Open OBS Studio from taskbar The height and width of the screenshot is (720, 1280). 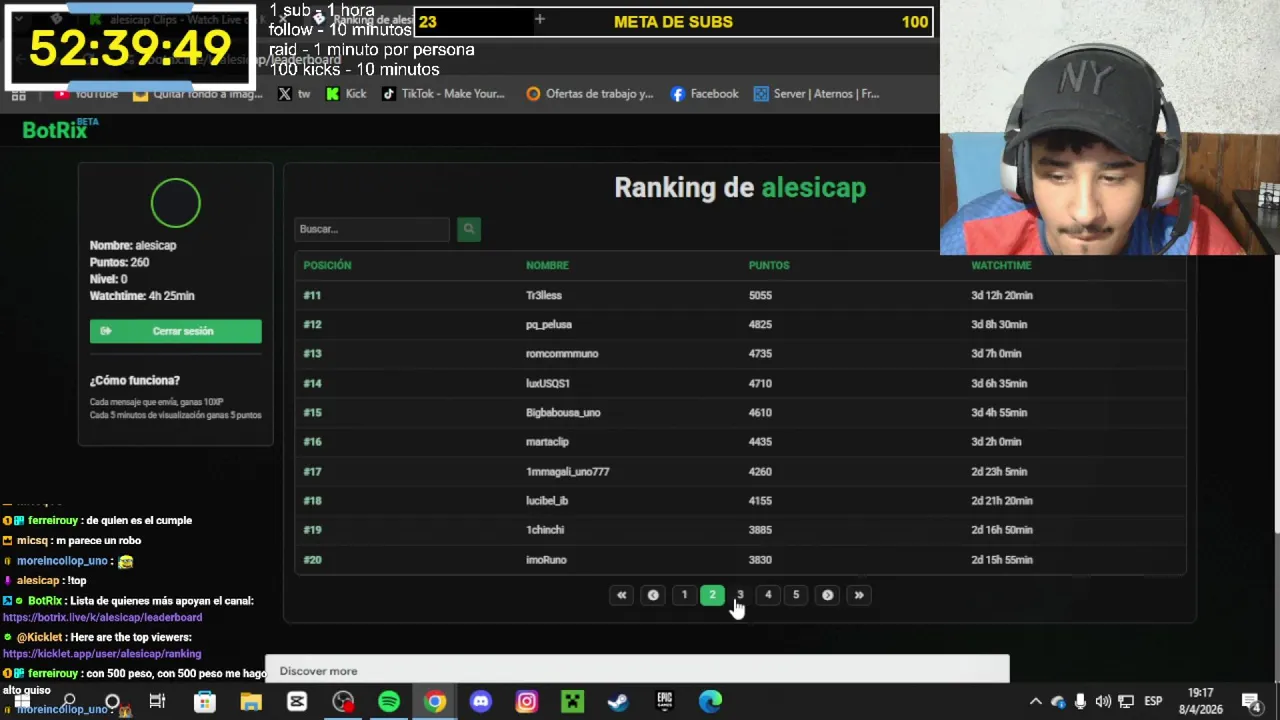(x=343, y=701)
